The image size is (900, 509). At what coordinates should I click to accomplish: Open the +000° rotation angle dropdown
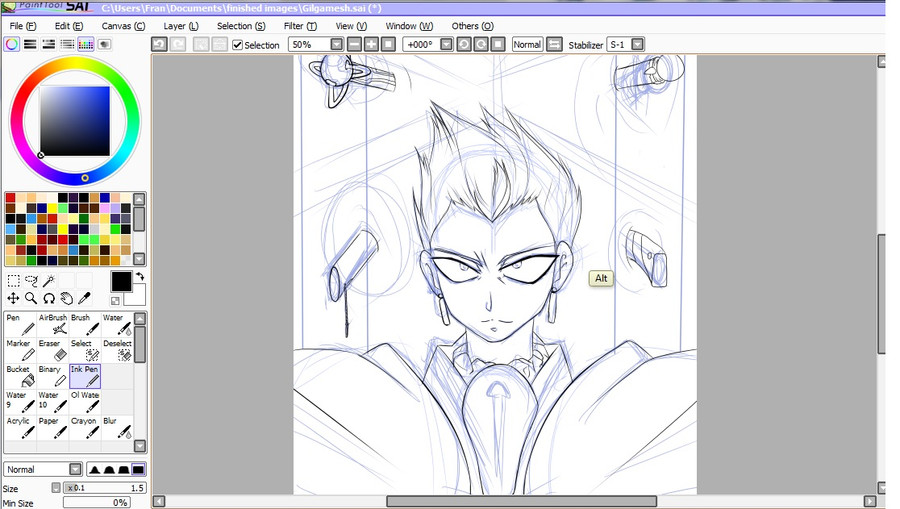(x=447, y=44)
